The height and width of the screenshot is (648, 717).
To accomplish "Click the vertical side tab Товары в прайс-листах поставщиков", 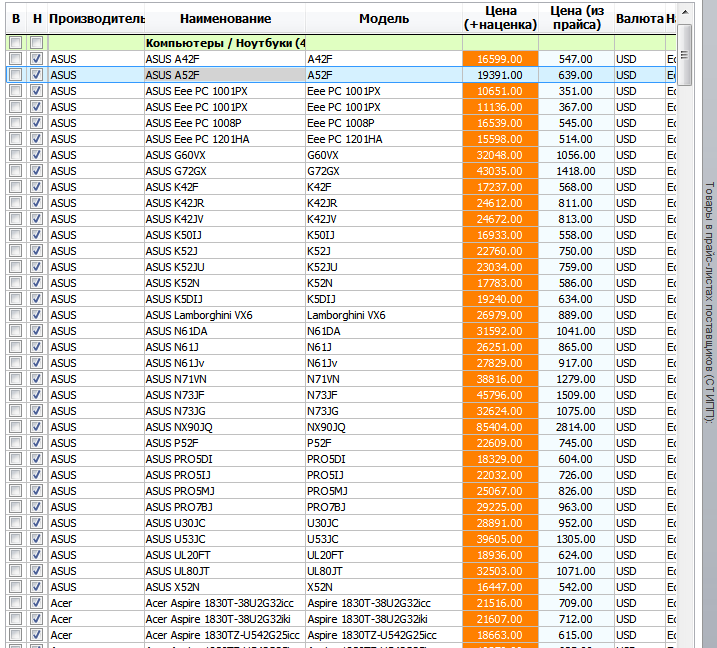I will pyautogui.click(x=709, y=302).
